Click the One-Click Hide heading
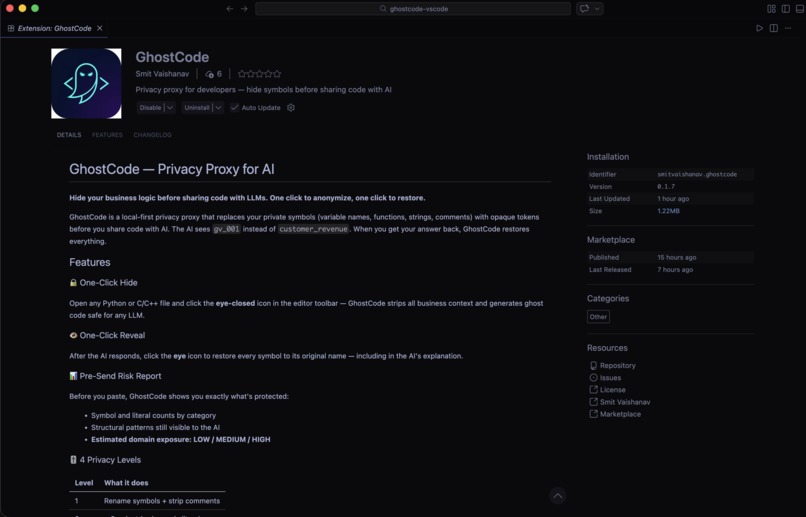This screenshot has height=517, width=806. [x=103, y=283]
